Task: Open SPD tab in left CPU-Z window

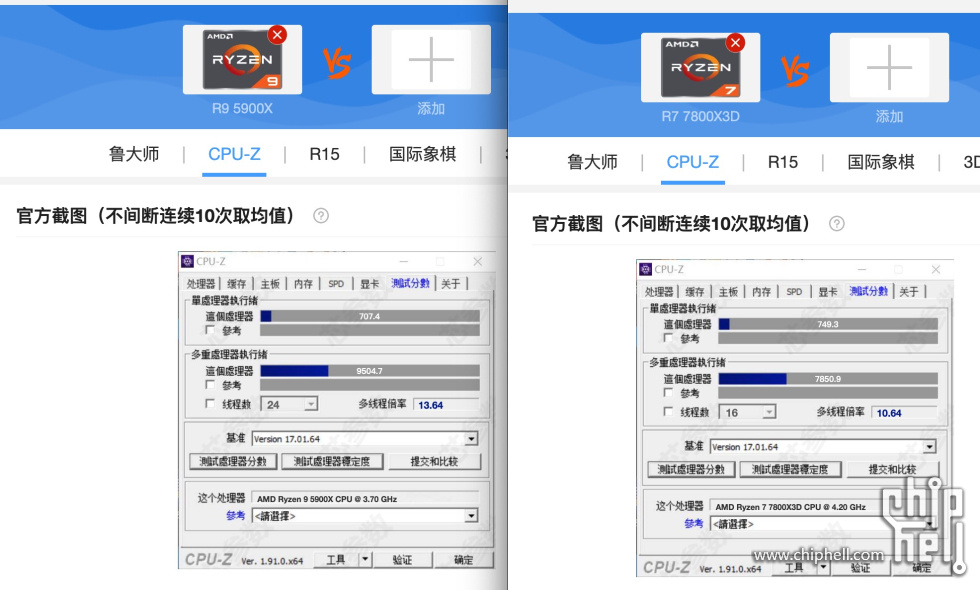Action: click(x=336, y=284)
